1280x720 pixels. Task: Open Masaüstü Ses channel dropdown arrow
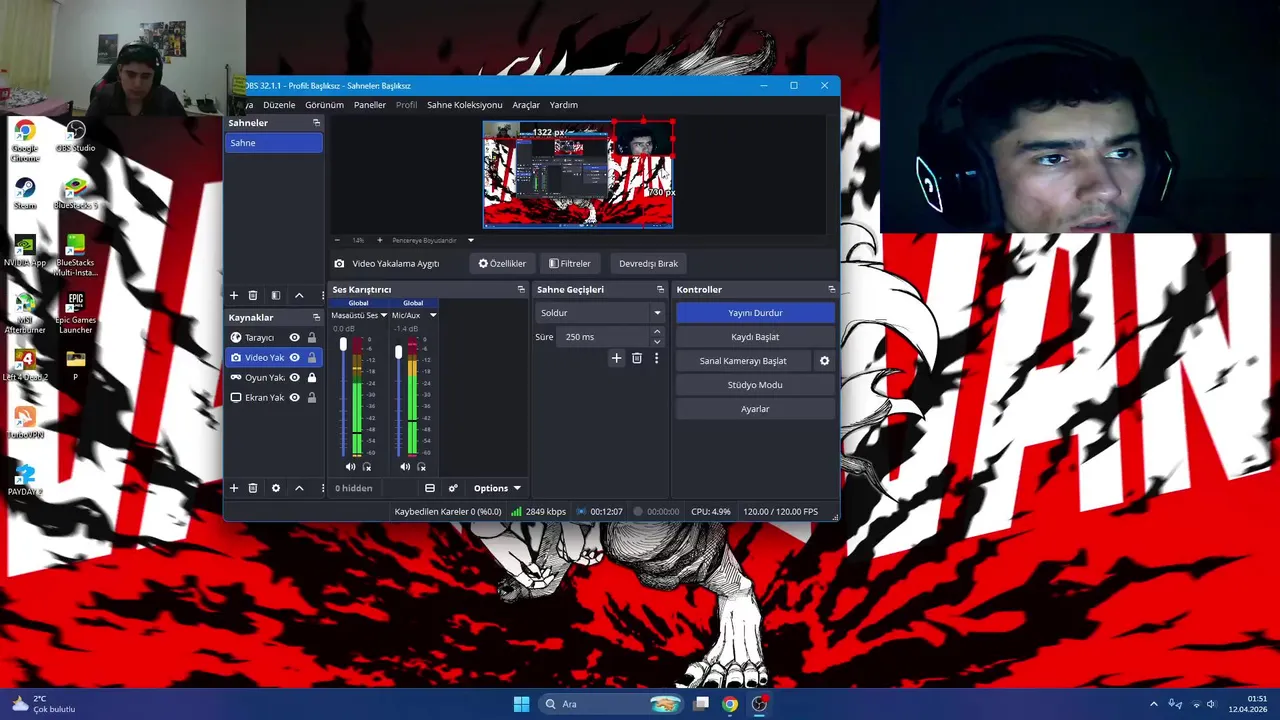(383, 316)
